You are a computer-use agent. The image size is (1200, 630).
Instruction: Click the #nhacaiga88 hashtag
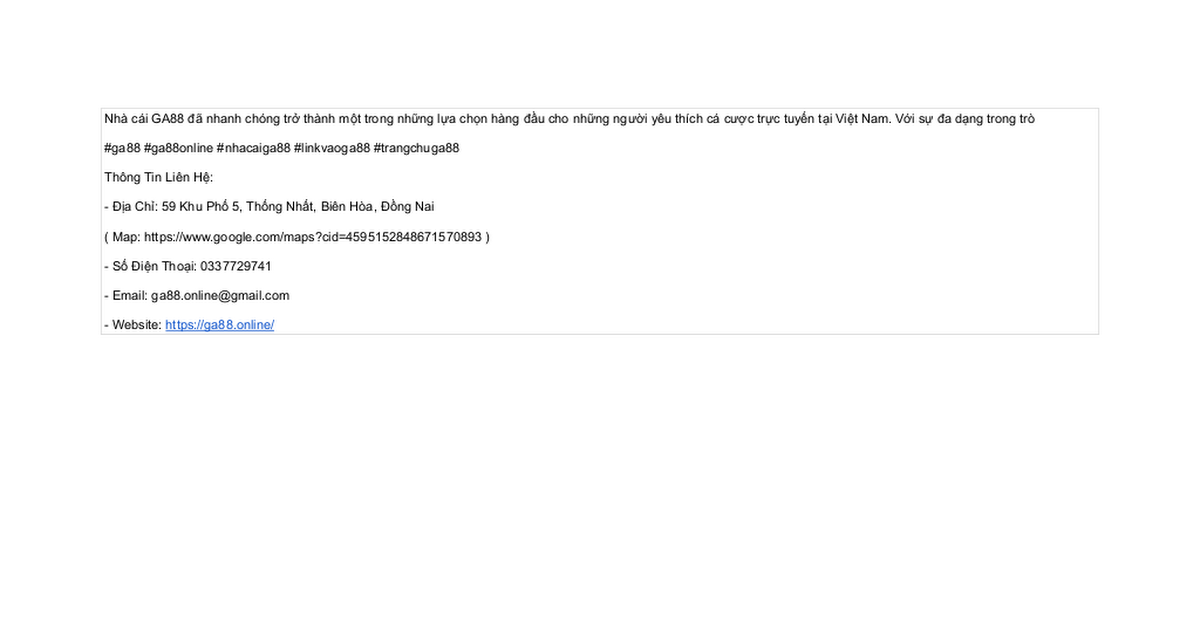253,148
